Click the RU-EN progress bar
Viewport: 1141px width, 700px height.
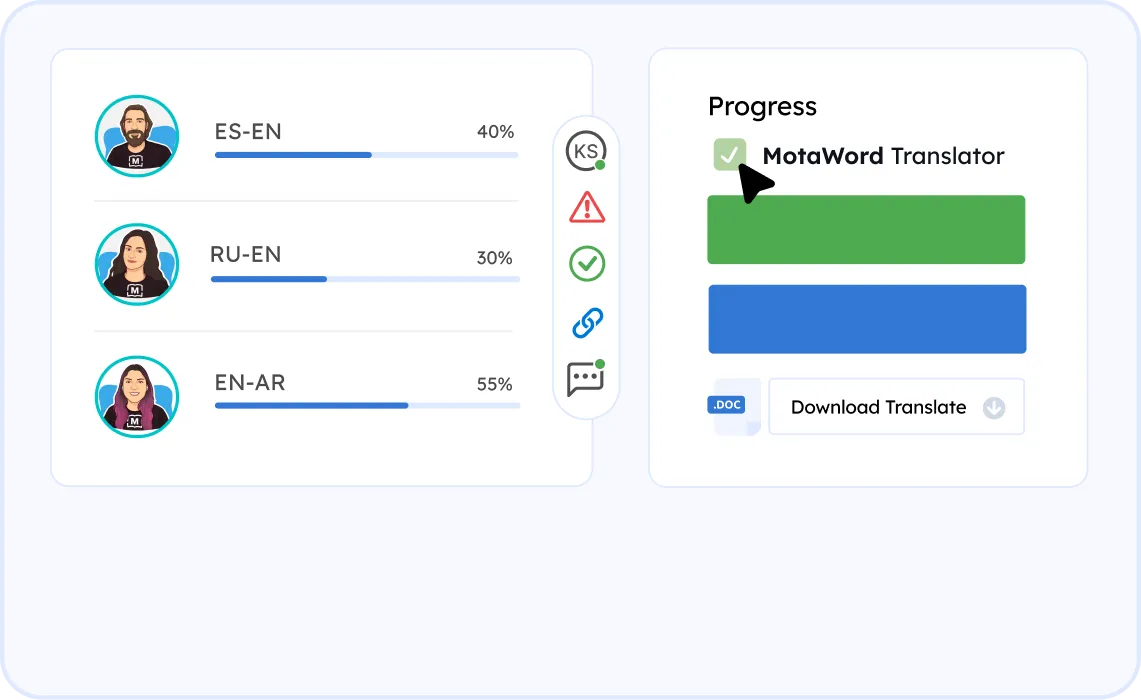pyautogui.click(x=365, y=279)
